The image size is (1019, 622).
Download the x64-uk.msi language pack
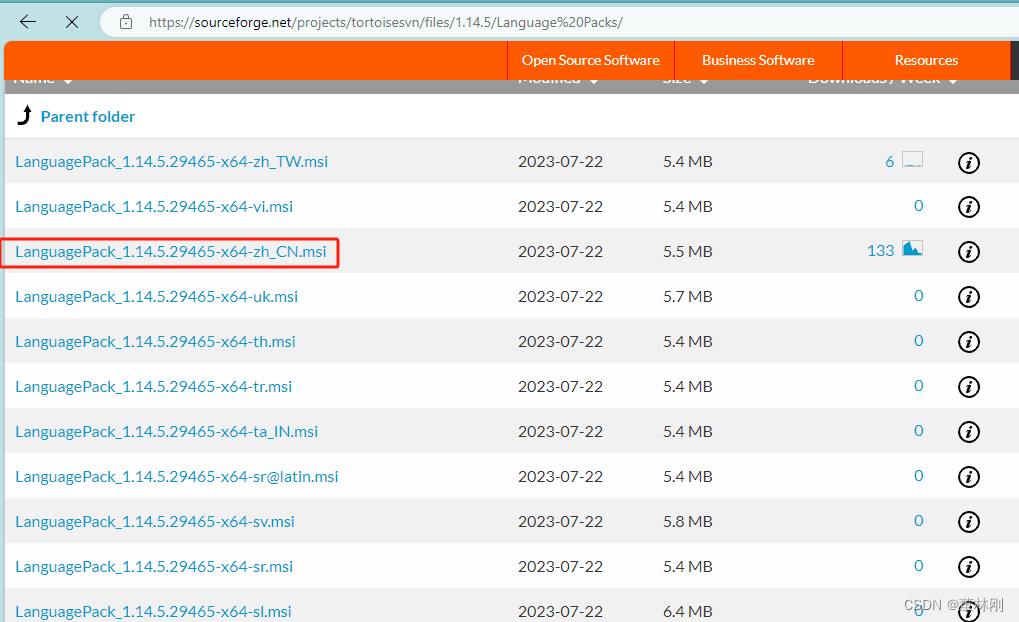157,296
